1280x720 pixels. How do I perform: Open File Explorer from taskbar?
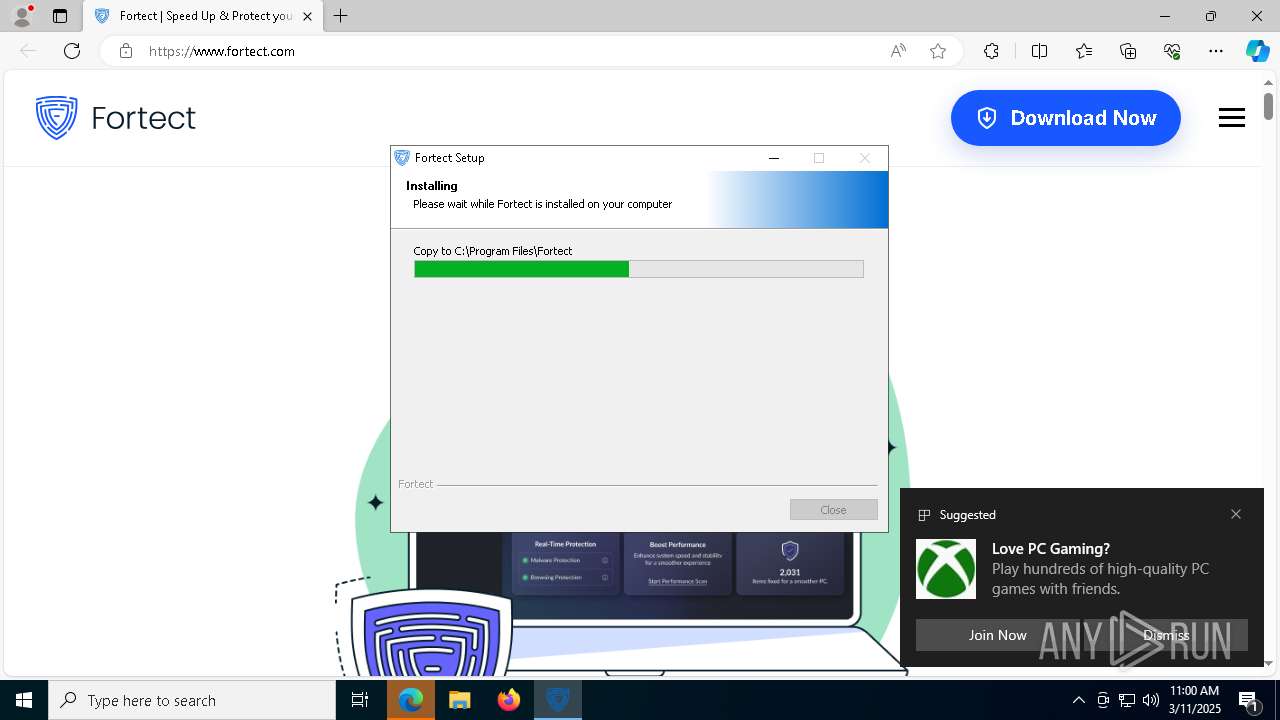pos(460,700)
